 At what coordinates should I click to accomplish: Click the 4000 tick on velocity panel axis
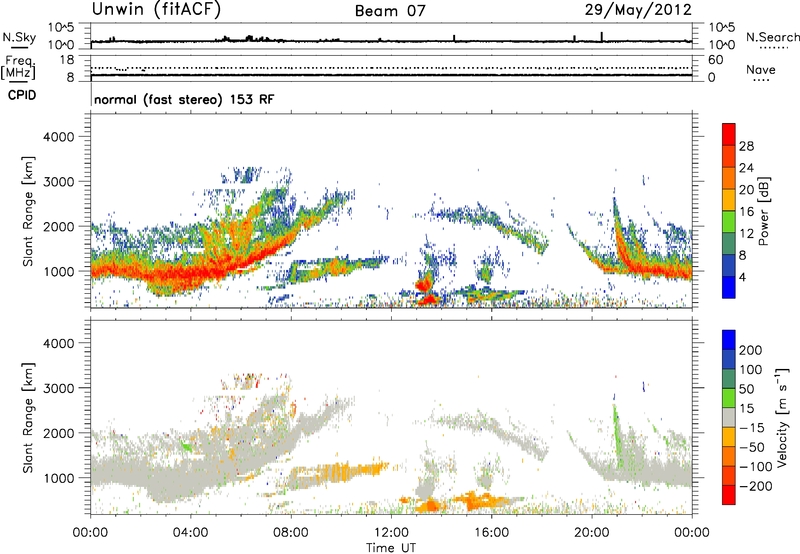[58, 343]
